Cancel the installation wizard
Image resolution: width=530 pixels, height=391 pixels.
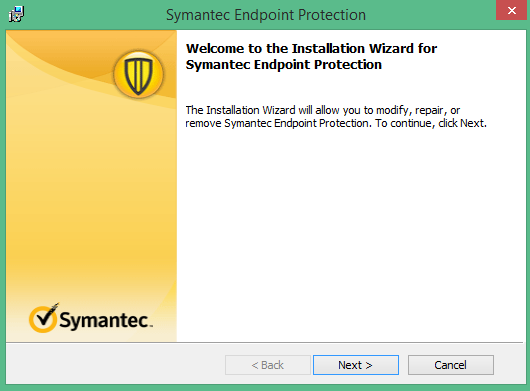pos(451,365)
